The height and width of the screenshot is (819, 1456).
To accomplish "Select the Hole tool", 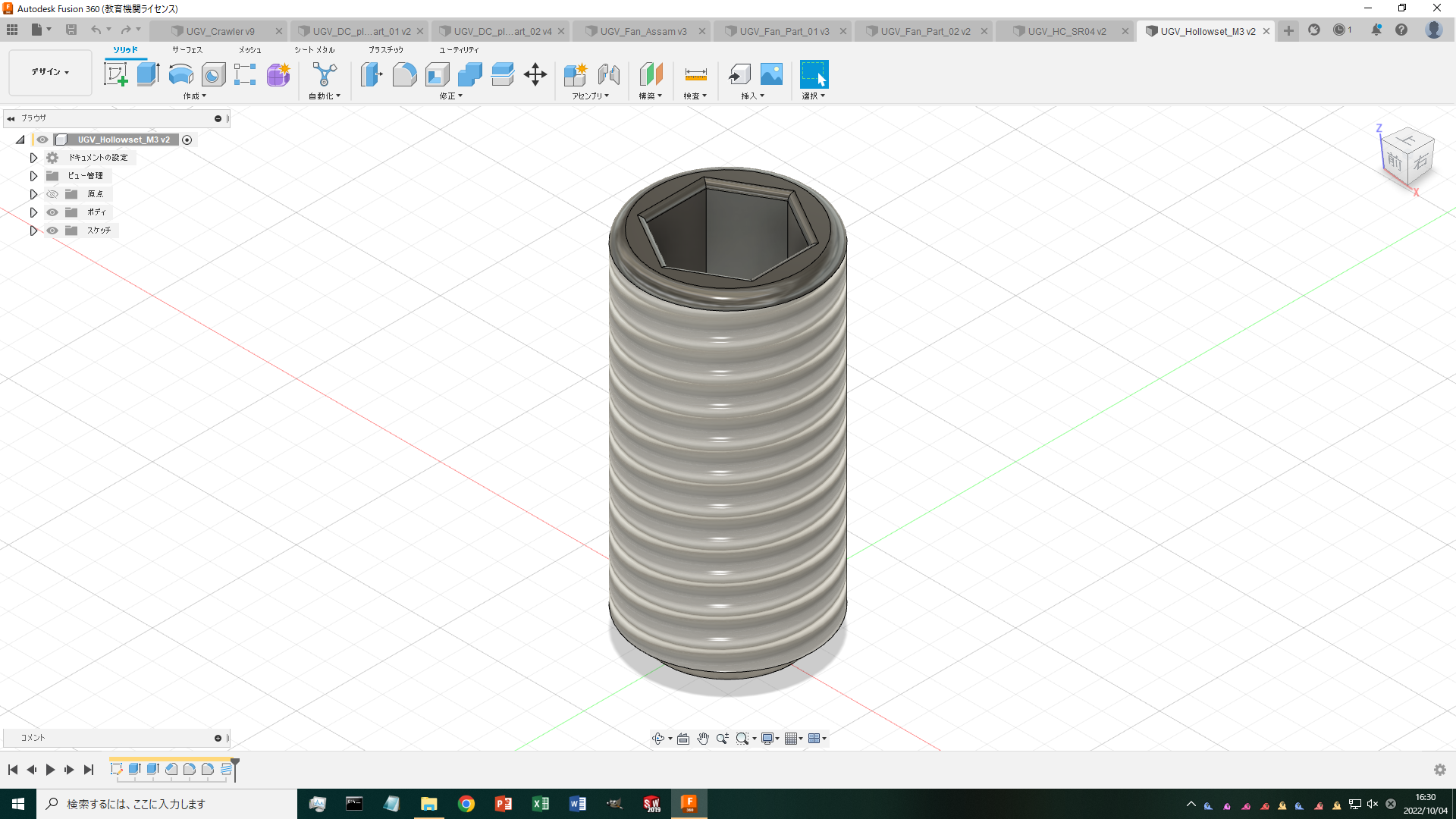I will [x=213, y=74].
